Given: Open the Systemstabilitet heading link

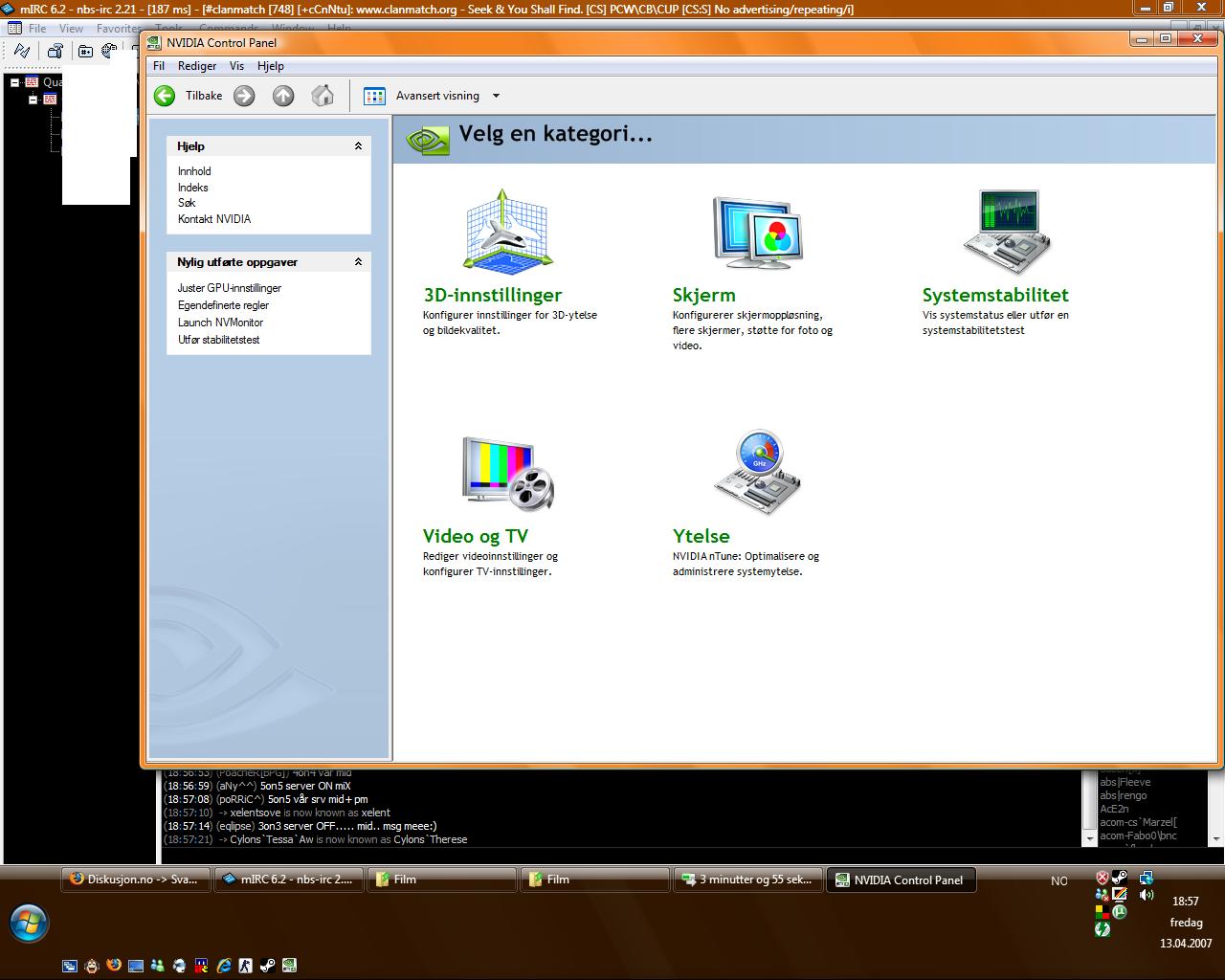Looking at the screenshot, I should coord(995,295).
